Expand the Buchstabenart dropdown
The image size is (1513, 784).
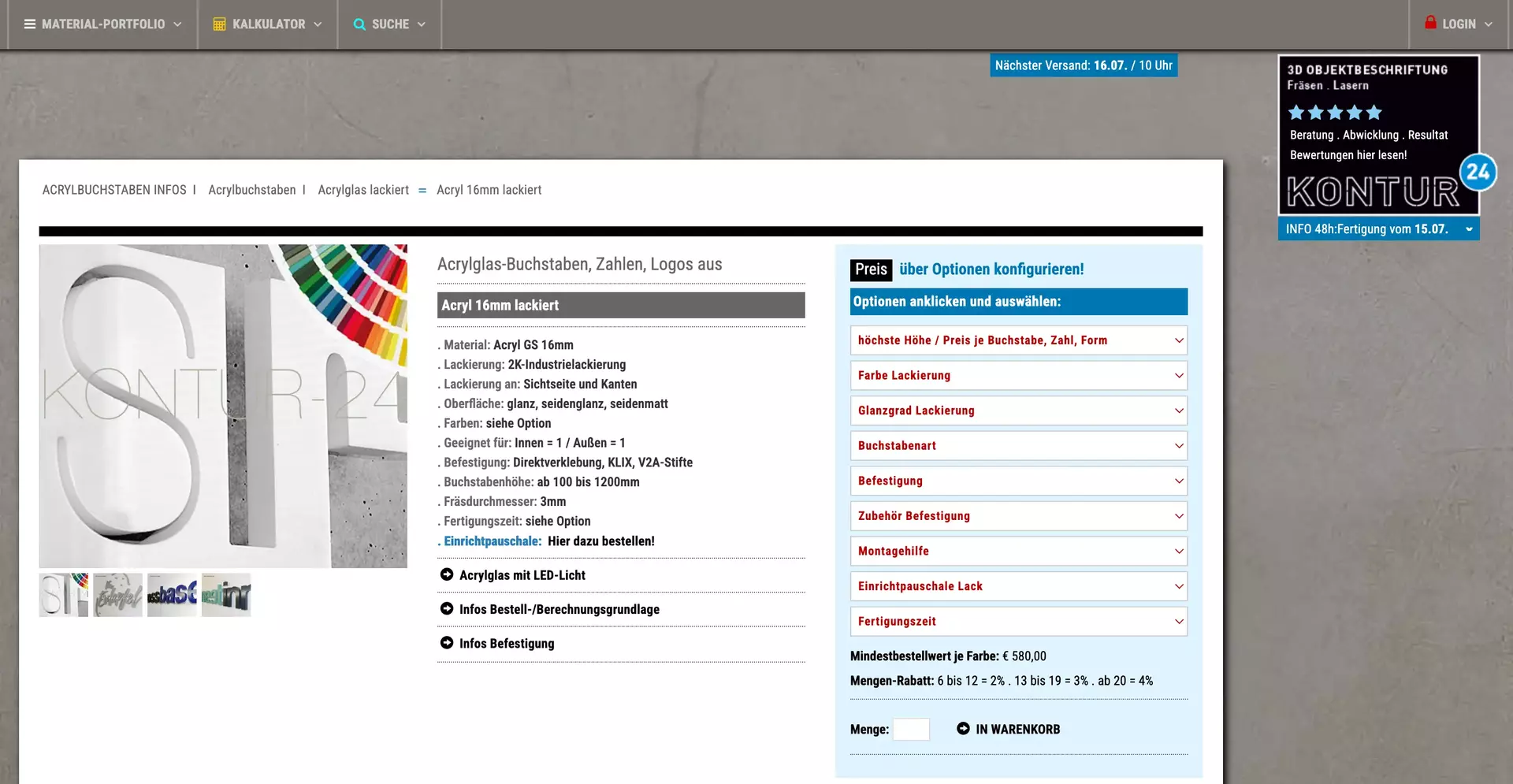(x=1019, y=446)
